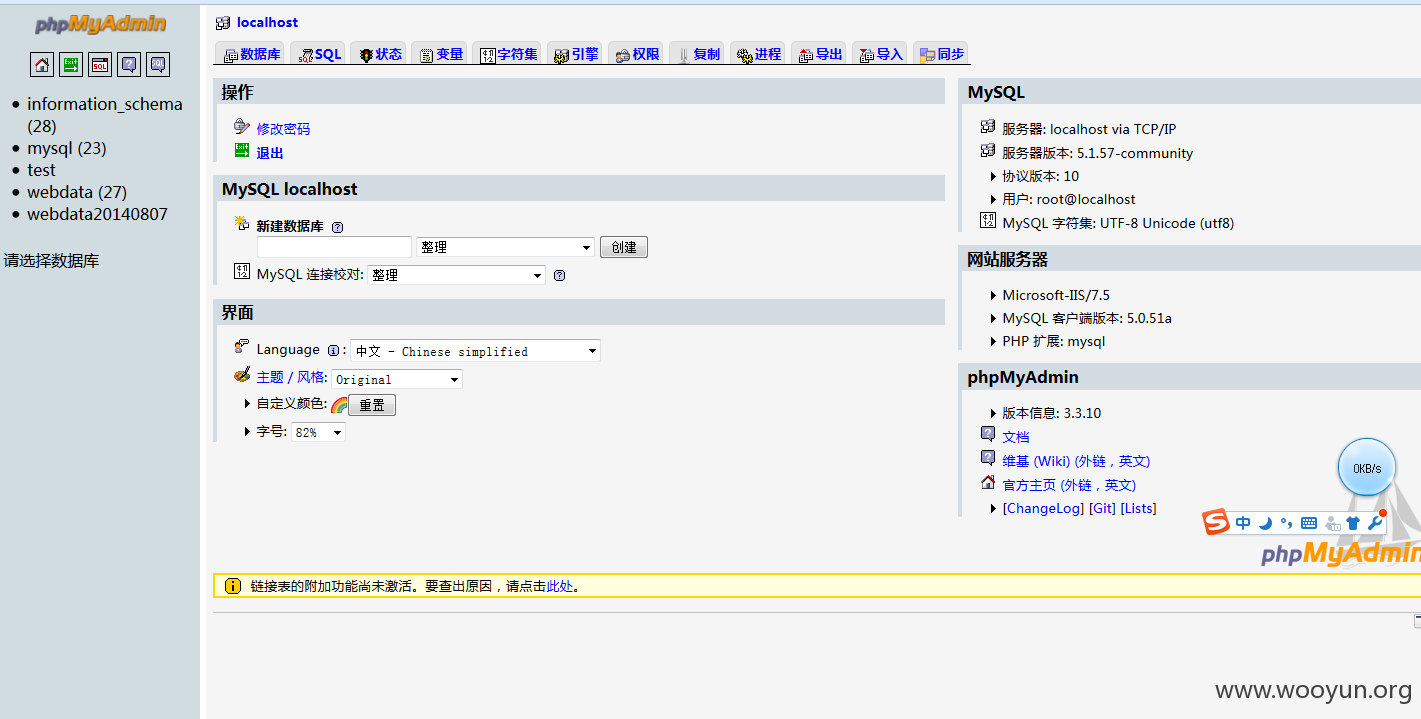
Task: Open phpMyAdmin documentation icon in sidebar
Action: 129,65
